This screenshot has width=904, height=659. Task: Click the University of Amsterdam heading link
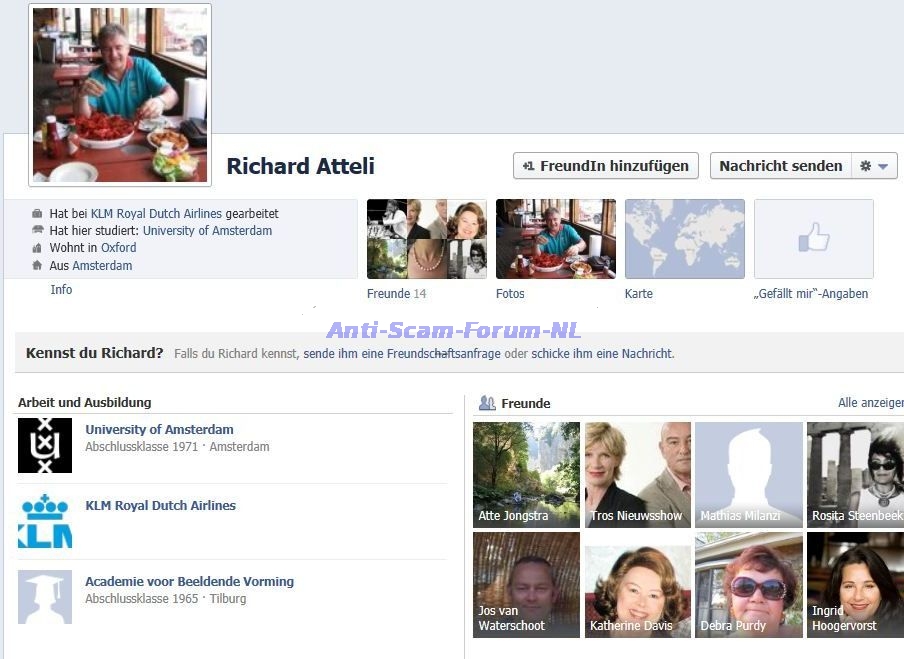point(159,430)
